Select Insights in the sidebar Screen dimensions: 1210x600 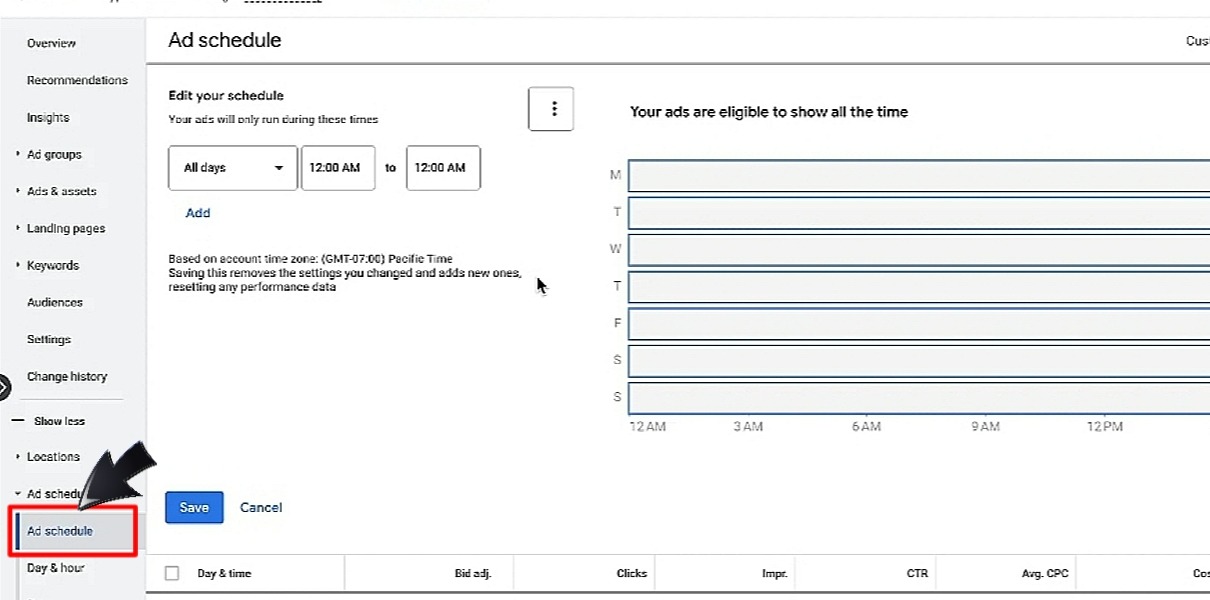tap(48, 118)
